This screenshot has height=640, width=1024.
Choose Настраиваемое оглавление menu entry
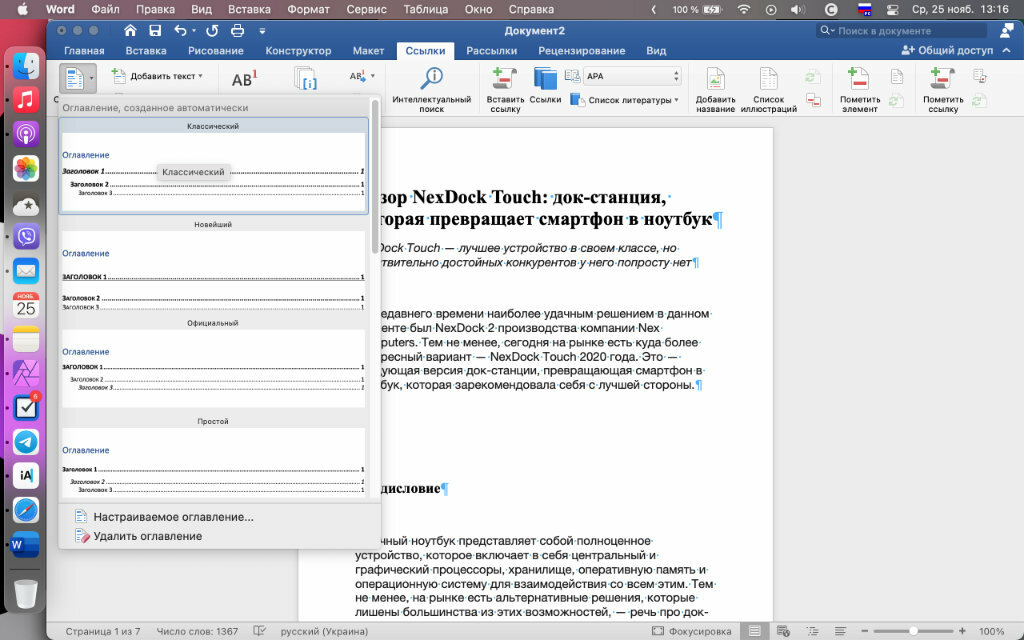tap(173, 517)
